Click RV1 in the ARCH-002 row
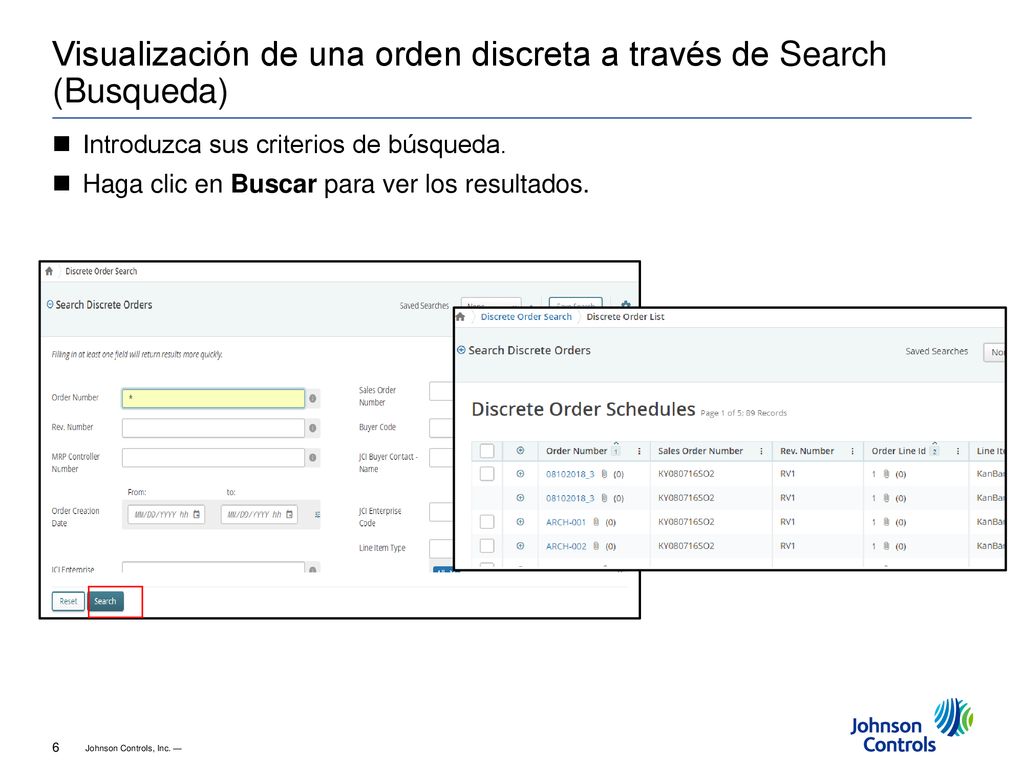The width and height of the screenshot is (1024, 768). pyautogui.click(x=788, y=546)
